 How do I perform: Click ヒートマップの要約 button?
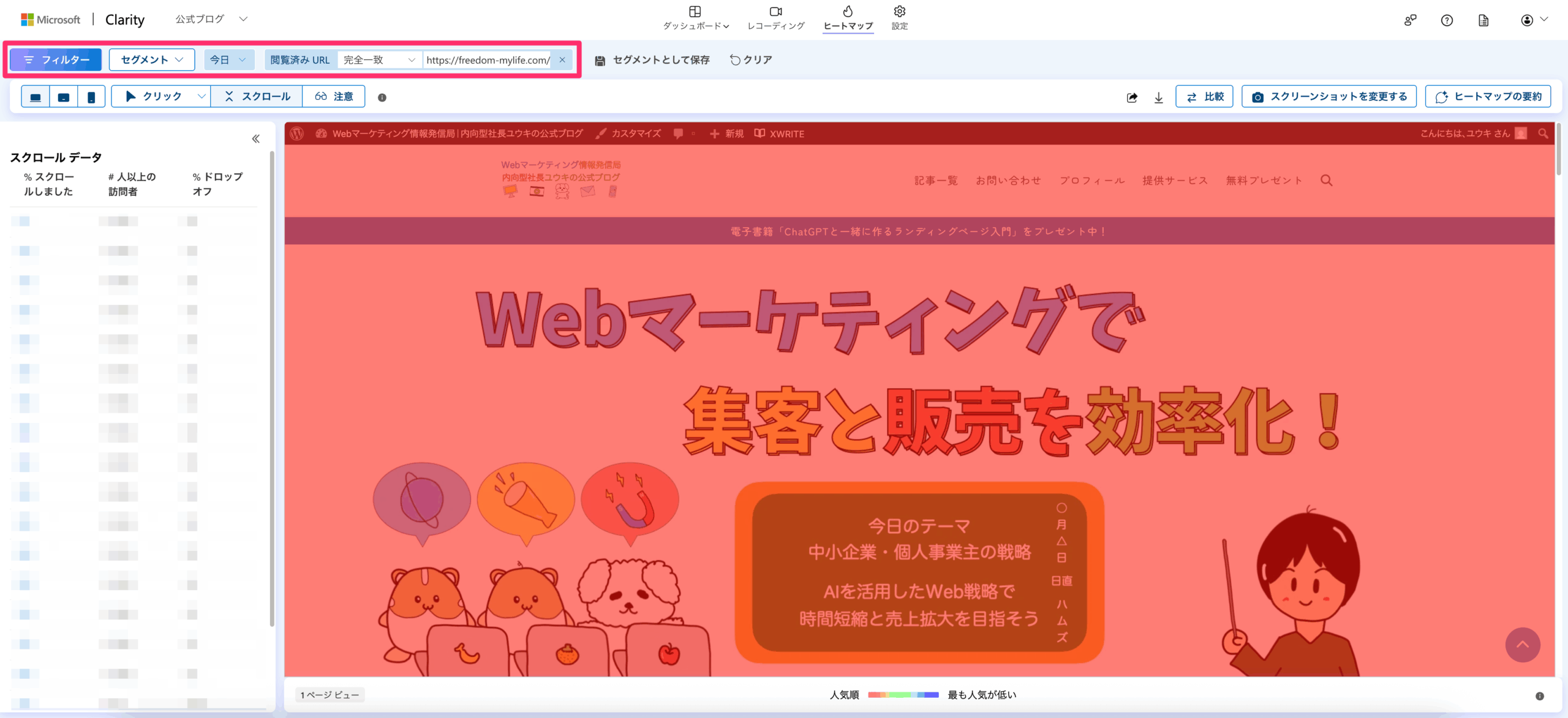click(1488, 97)
